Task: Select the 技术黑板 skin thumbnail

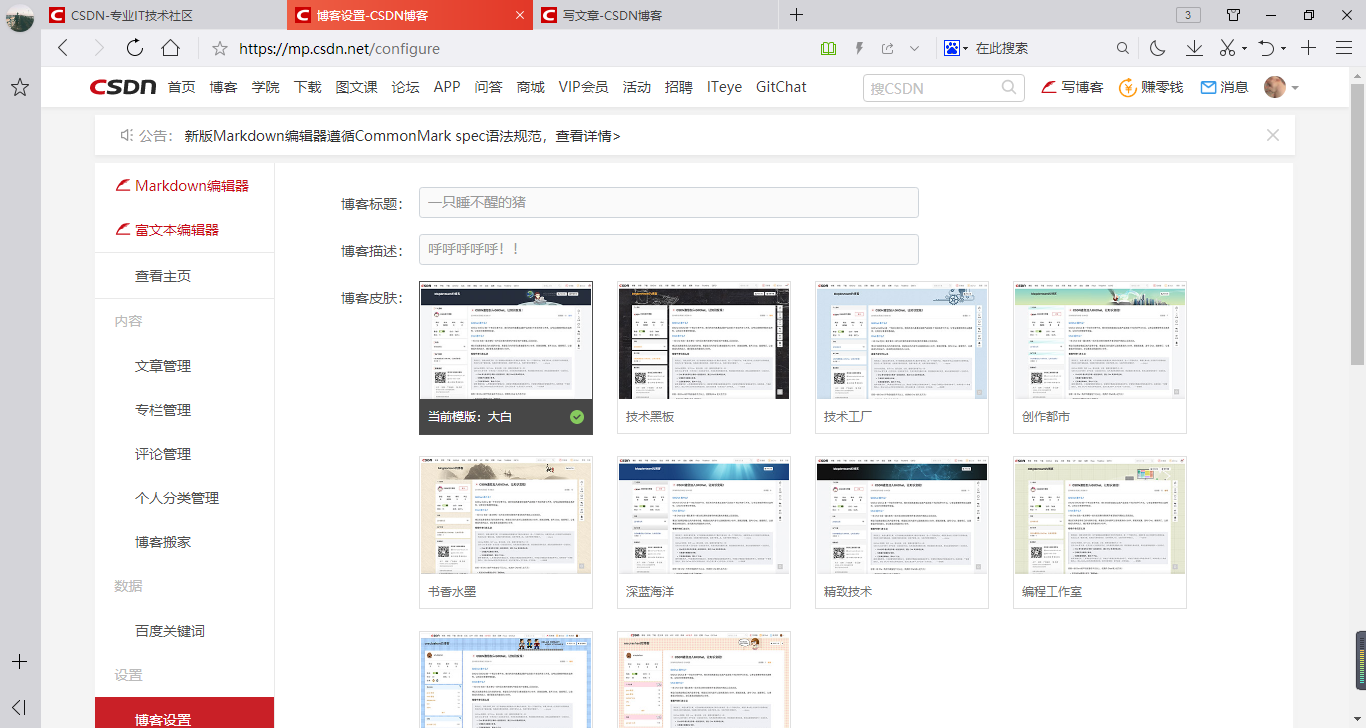Action: click(704, 358)
